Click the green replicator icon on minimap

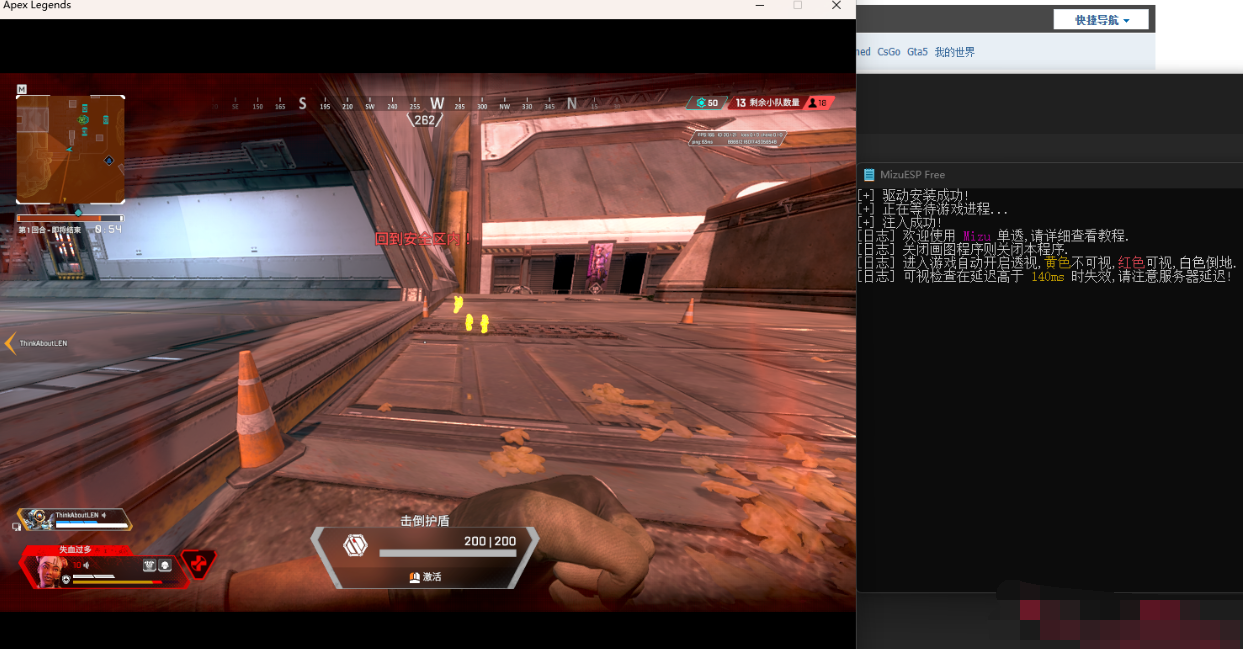pyautogui.click(x=83, y=120)
